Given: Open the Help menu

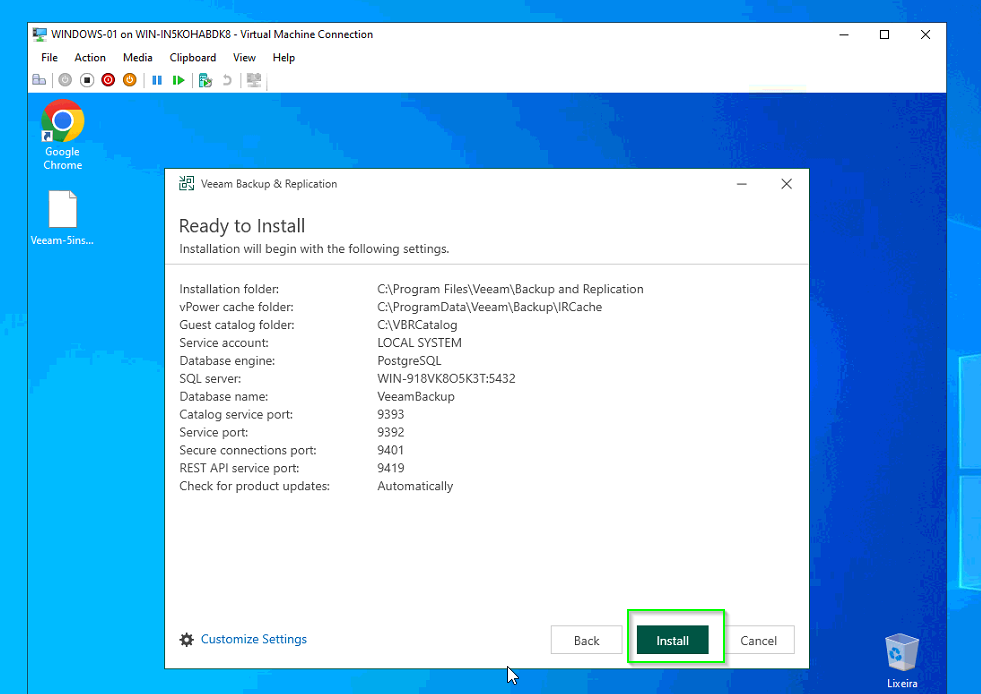Looking at the screenshot, I should (x=283, y=58).
